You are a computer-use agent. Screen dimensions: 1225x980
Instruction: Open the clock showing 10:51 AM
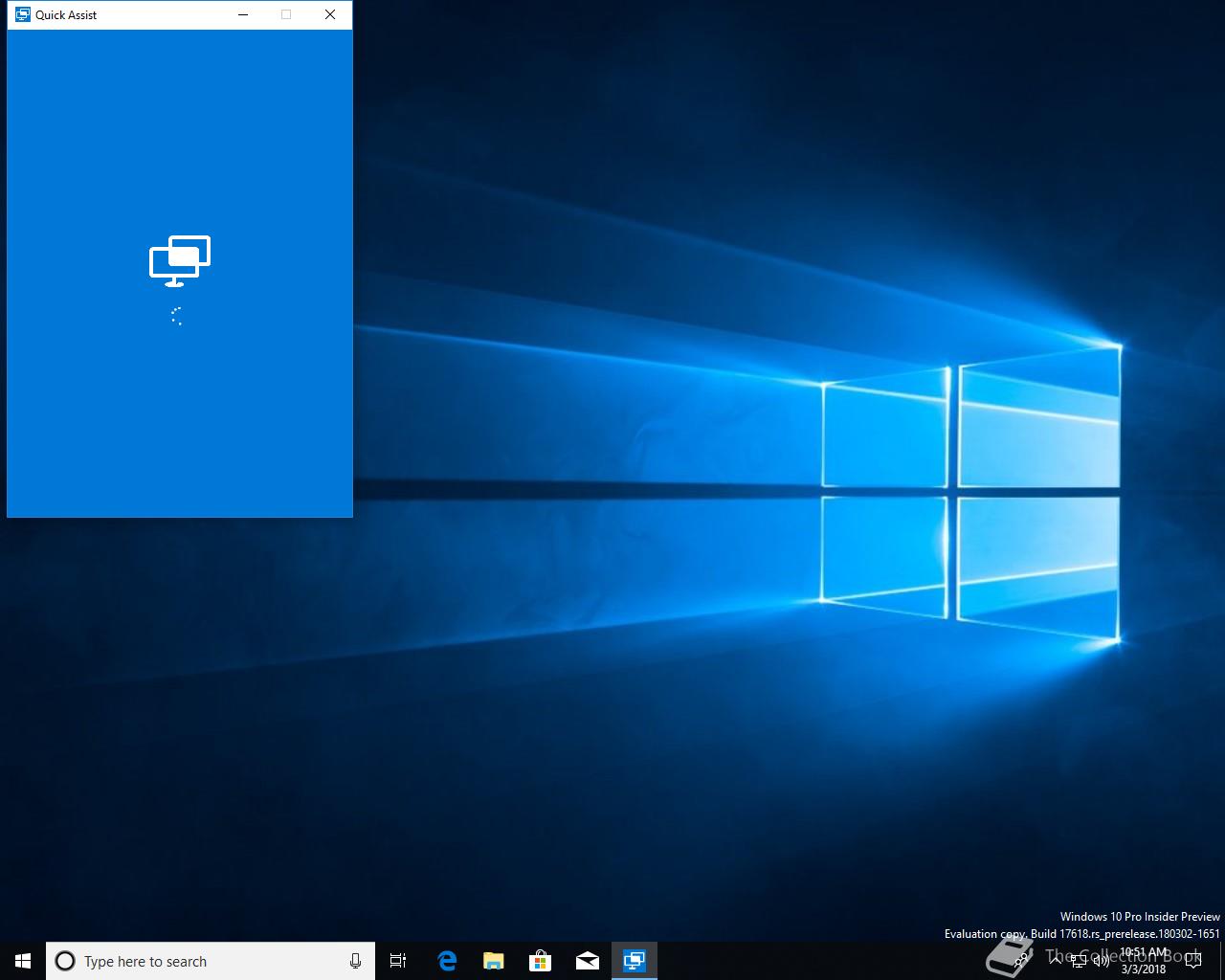pyautogui.click(x=1144, y=961)
